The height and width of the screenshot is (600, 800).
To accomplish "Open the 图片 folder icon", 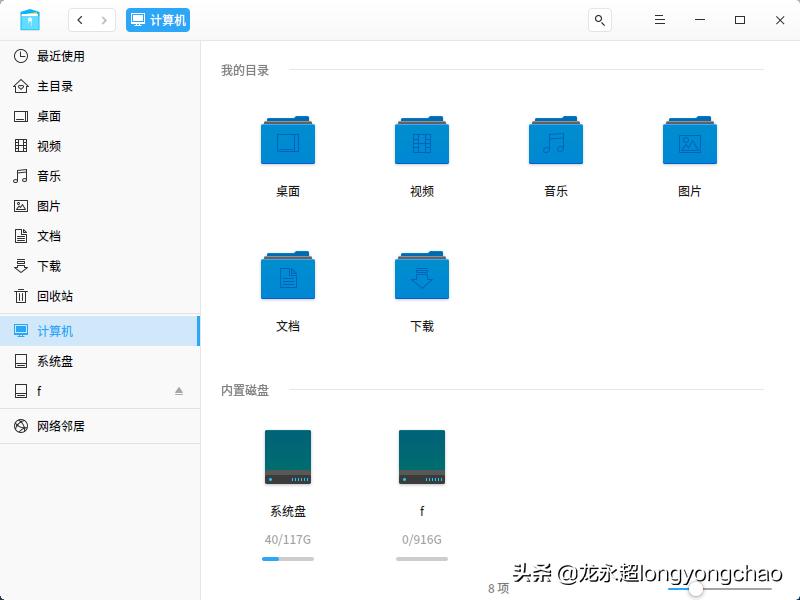I will [688, 140].
